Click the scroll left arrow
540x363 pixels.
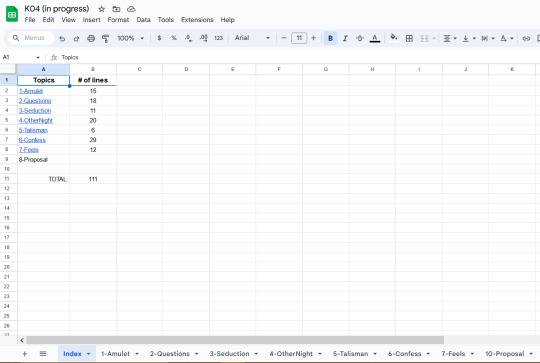coord(22,340)
